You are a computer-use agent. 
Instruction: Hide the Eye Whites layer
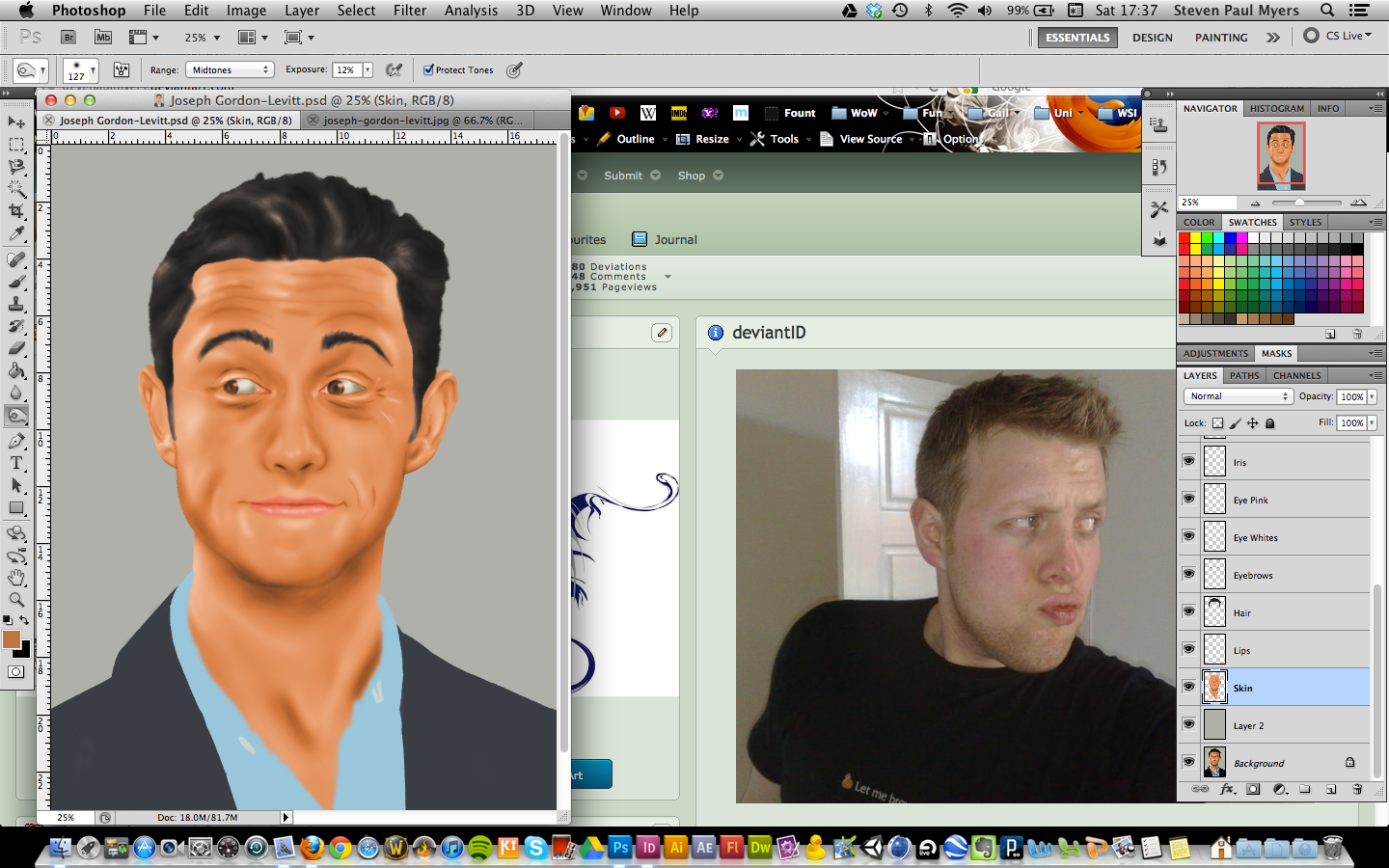coord(1188,537)
